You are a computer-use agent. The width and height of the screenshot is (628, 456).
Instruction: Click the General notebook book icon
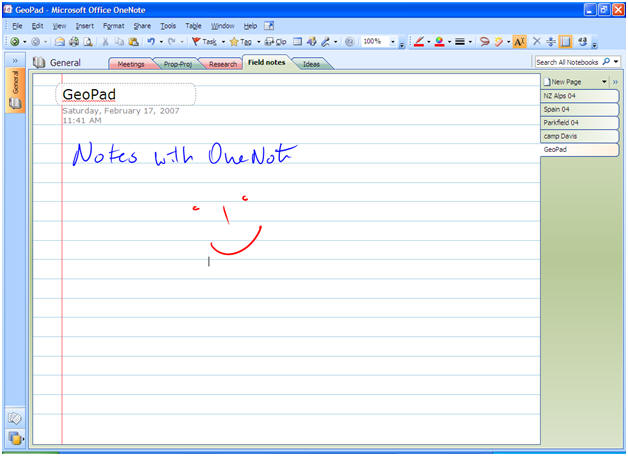point(39,62)
